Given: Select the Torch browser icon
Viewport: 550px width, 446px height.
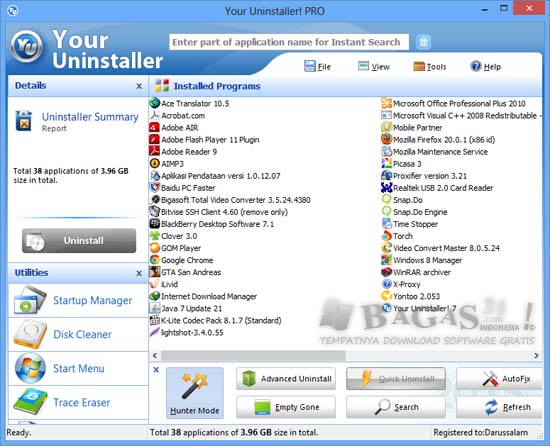Looking at the screenshot, I should 387,236.
